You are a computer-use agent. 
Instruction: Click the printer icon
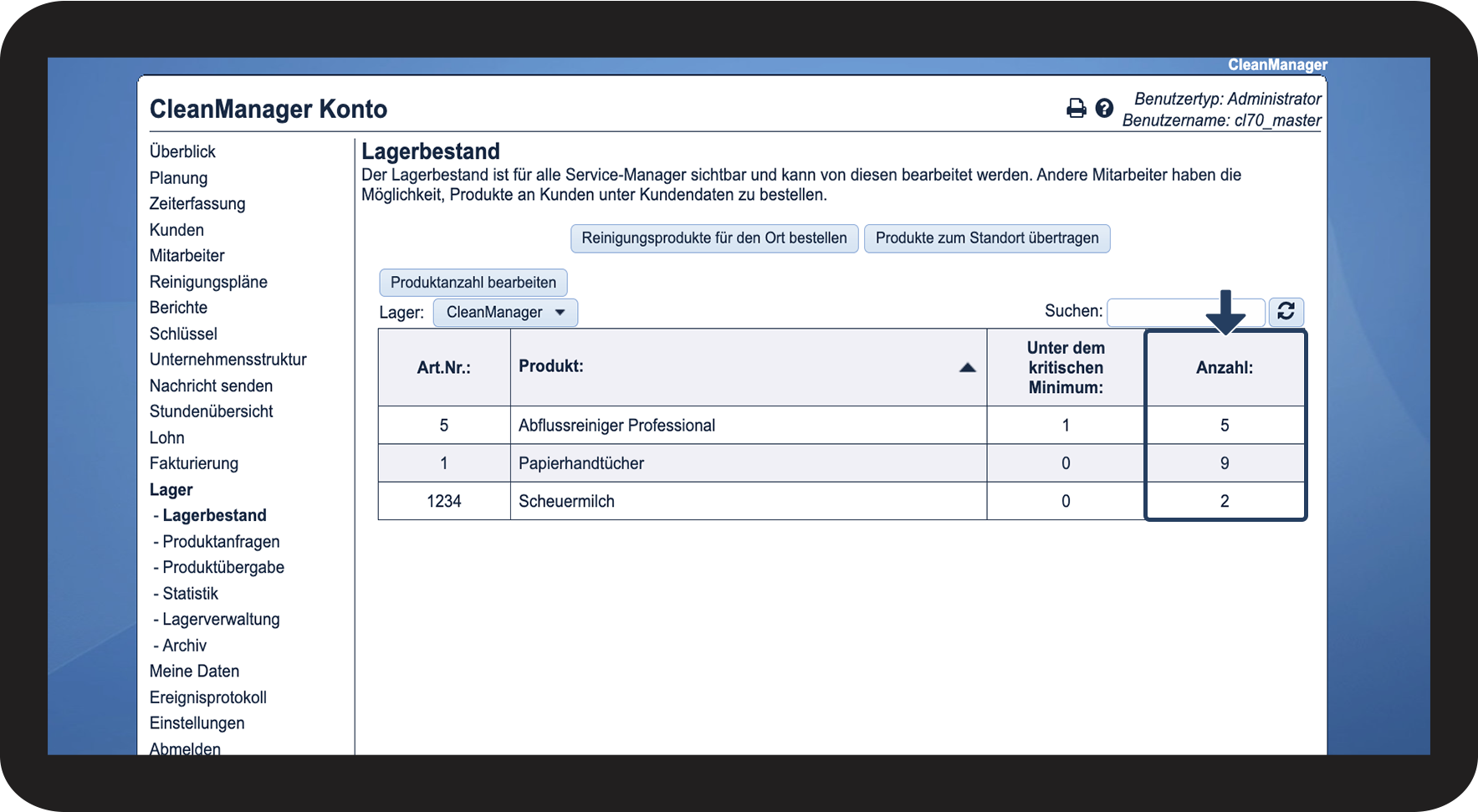pos(1076,108)
